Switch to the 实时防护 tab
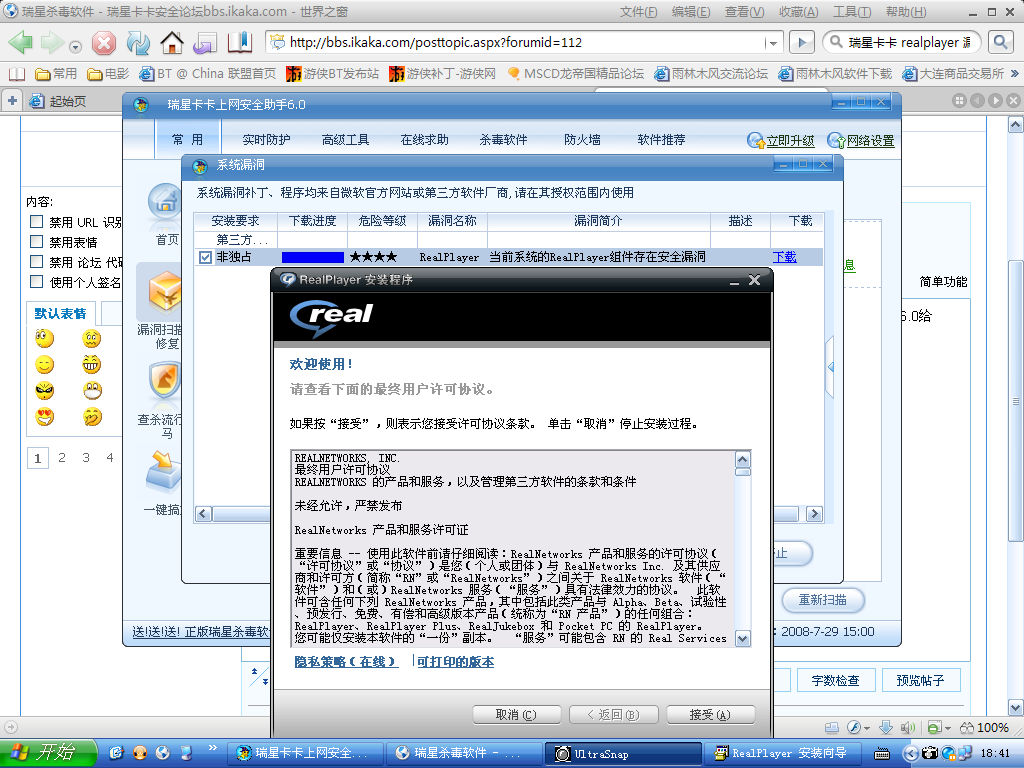This screenshot has width=1024, height=768. (x=266, y=140)
